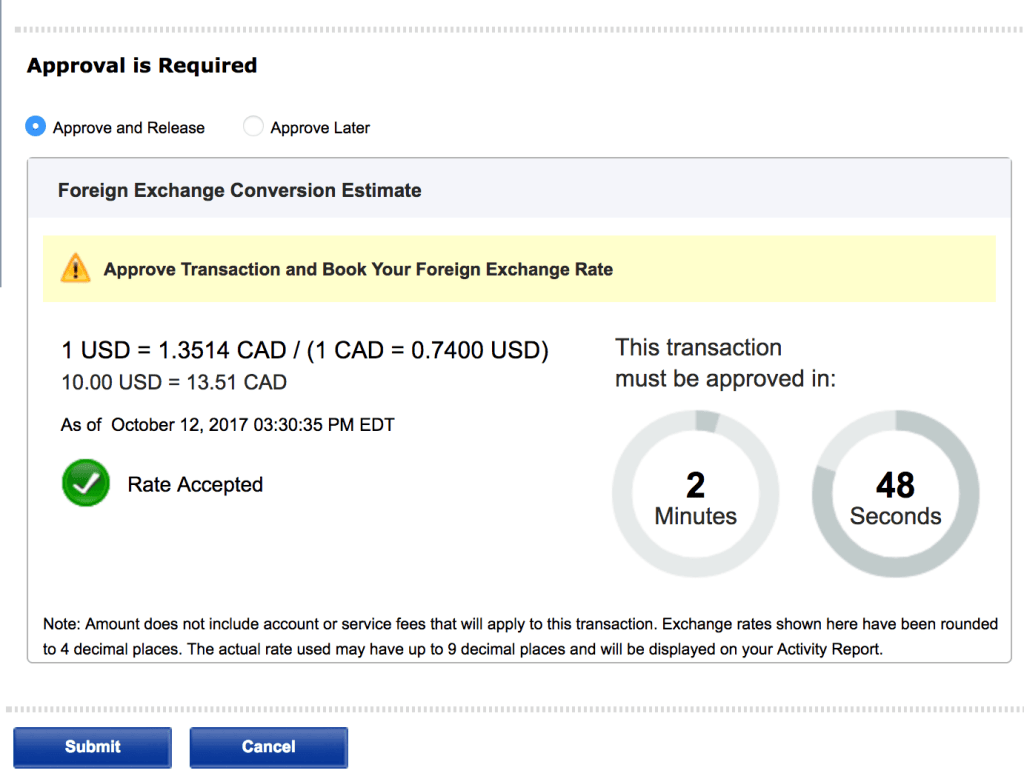Click the Foreign Exchange Conversion Estimate header
Viewport: 1024px width, 776px height.
tap(240, 190)
